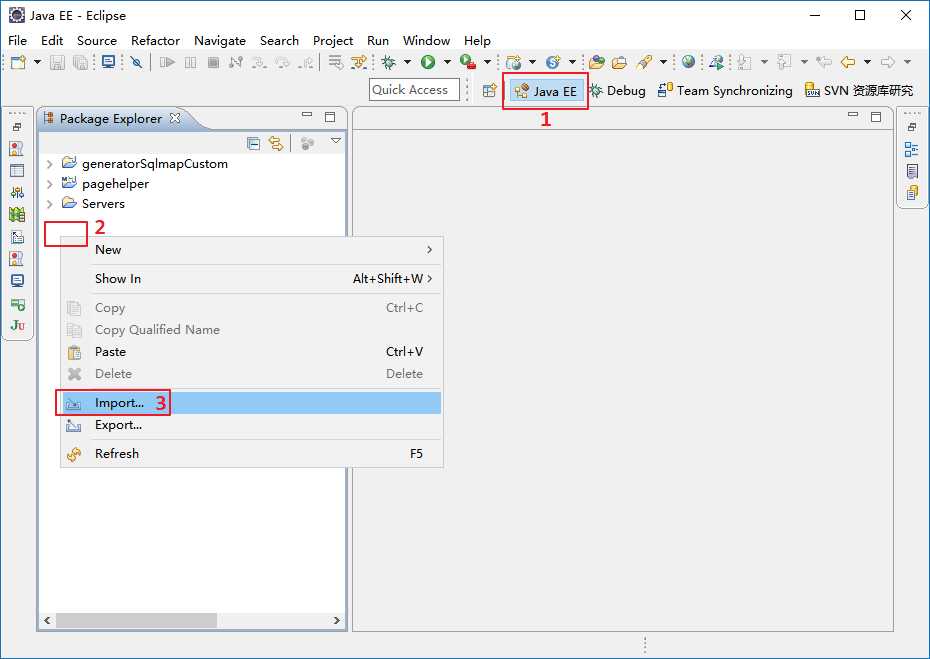Click the JUnit icon in left sidebar
This screenshot has height=659, width=930.
17,325
